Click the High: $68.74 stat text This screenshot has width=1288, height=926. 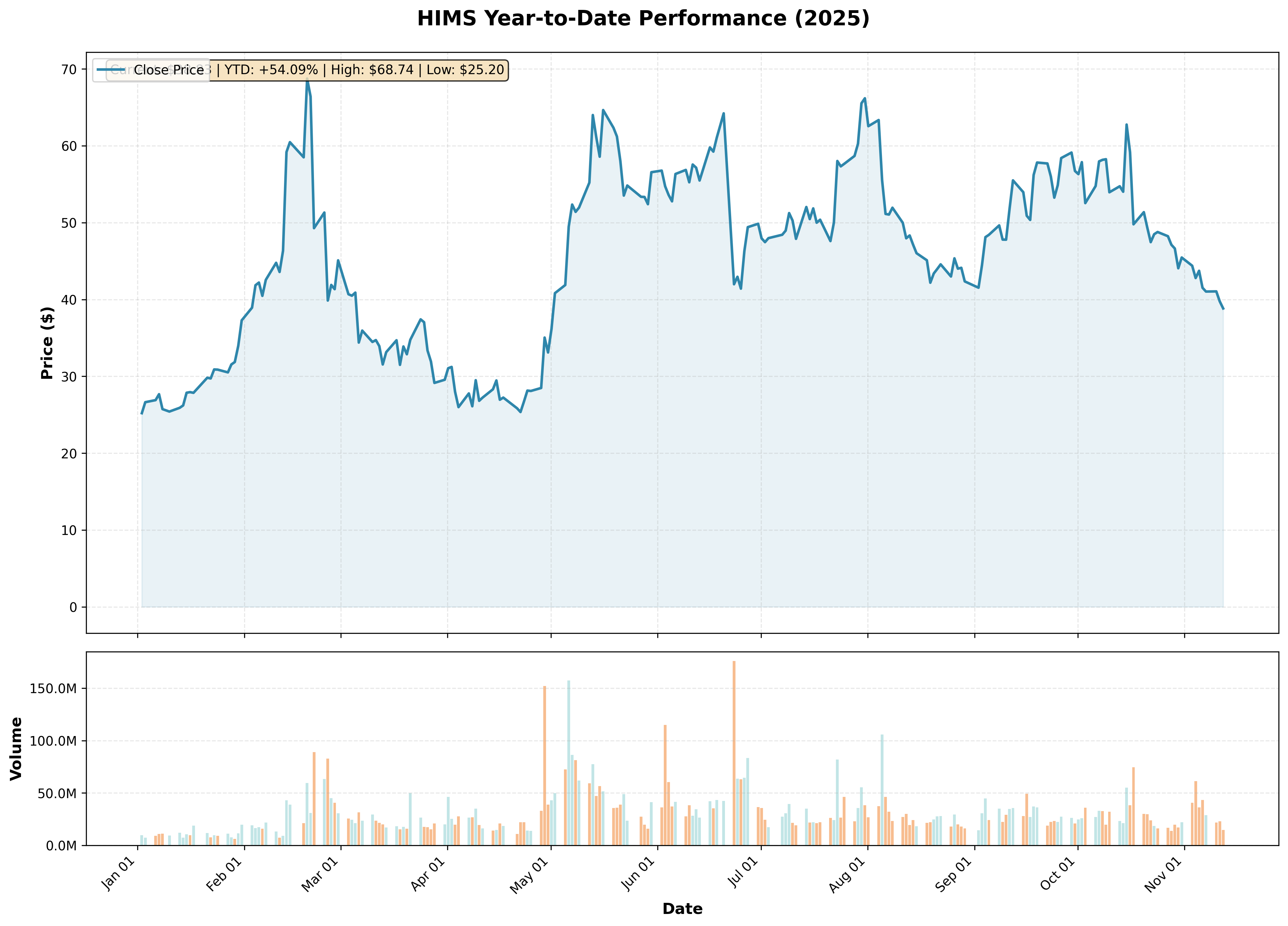pos(373,70)
